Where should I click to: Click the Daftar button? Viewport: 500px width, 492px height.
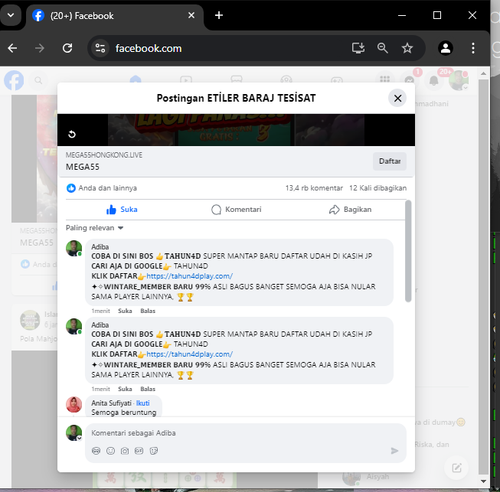[x=390, y=161]
